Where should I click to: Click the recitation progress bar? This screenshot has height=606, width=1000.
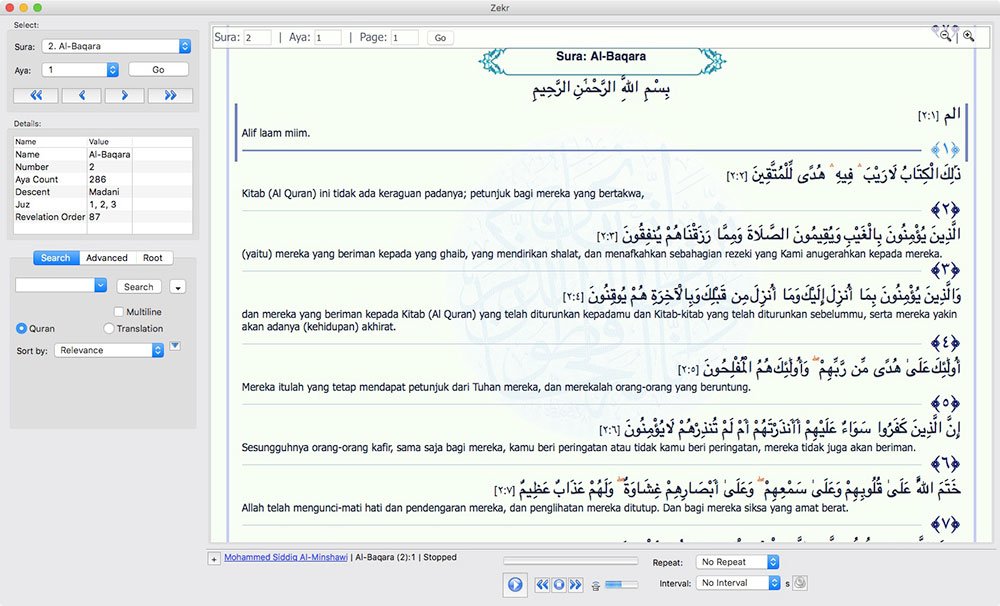click(571, 561)
